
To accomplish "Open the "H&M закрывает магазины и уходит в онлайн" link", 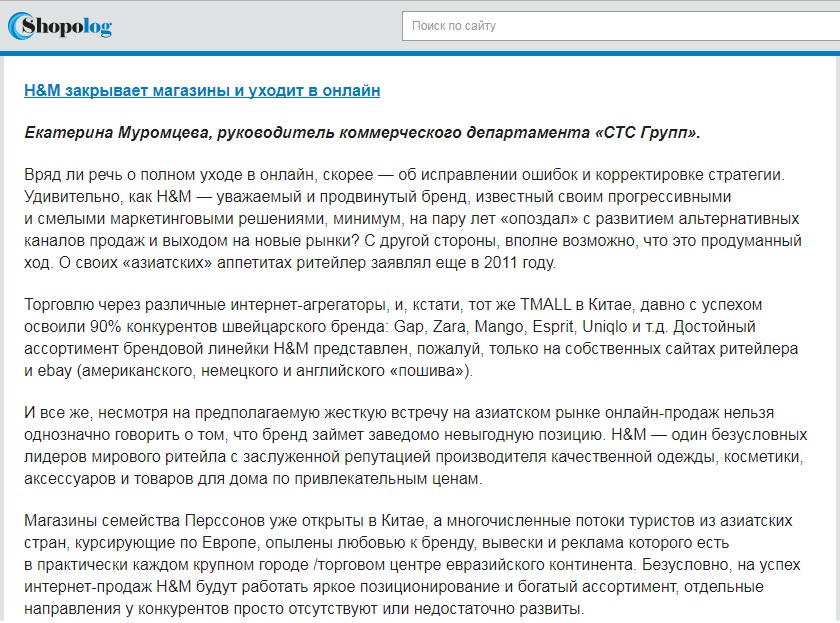I will (202, 91).
